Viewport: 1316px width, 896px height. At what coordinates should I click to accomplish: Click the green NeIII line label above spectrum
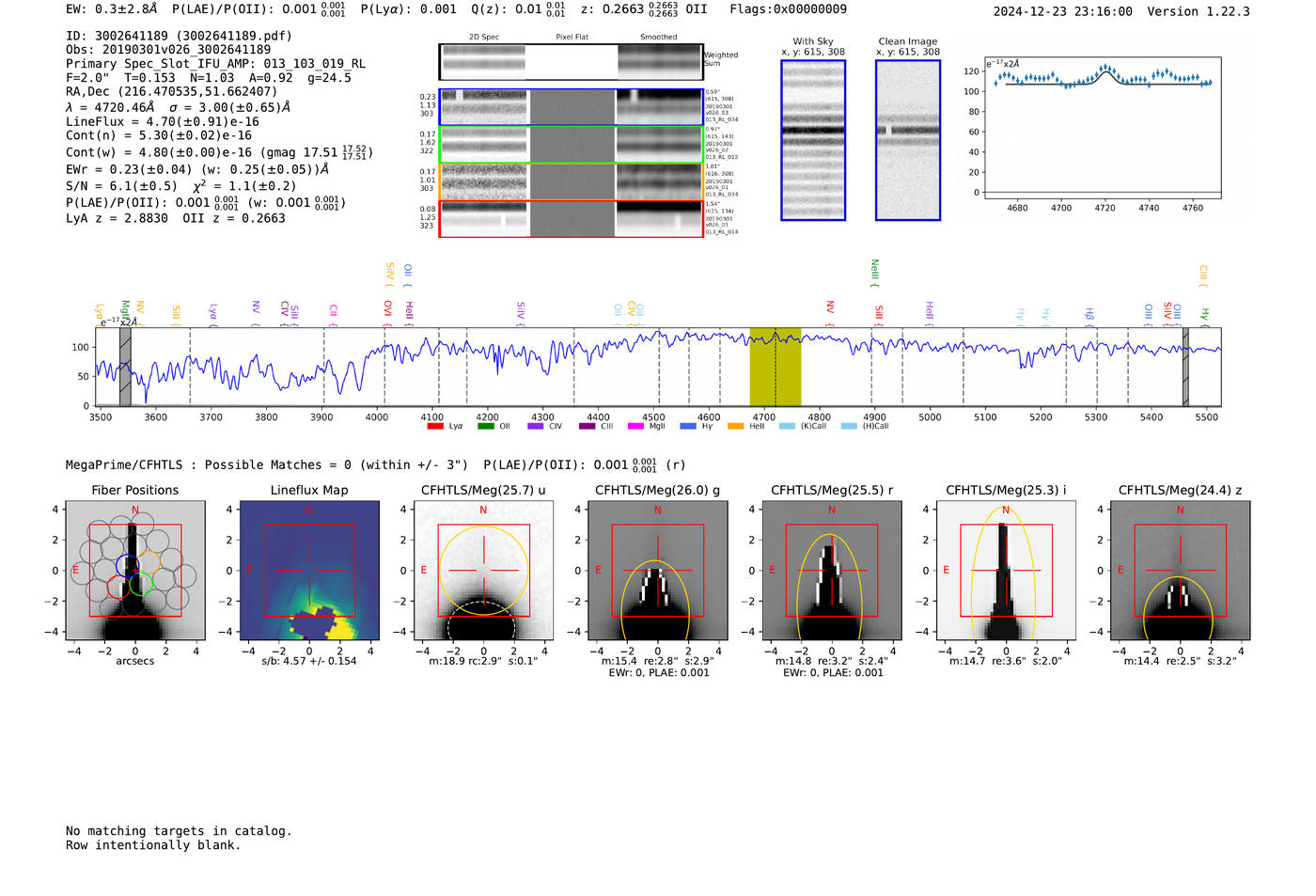(874, 274)
